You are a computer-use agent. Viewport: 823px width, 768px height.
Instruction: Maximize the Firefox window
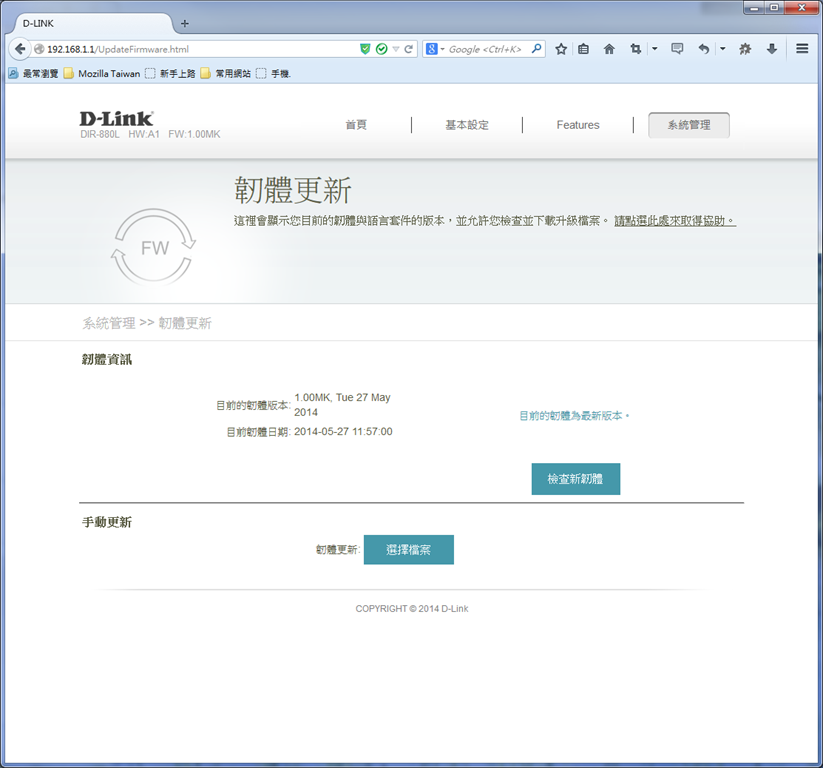[774, 7]
